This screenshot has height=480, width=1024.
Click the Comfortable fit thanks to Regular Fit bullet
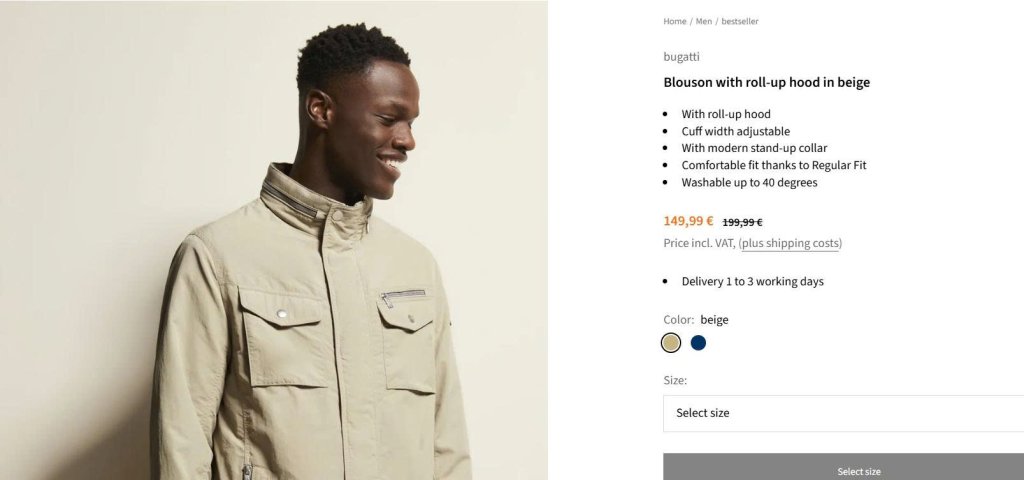(774, 165)
